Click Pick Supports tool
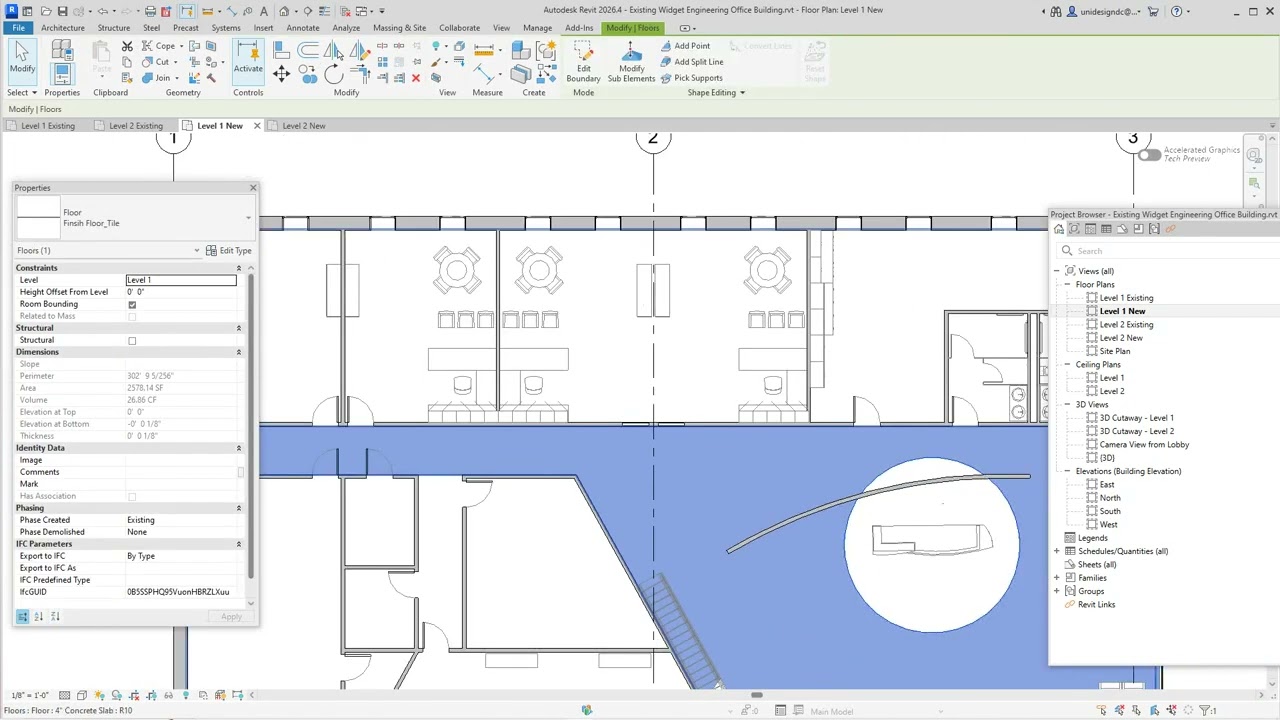The image size is (1280, 720). pyautogui.click(x=691, y=78)
